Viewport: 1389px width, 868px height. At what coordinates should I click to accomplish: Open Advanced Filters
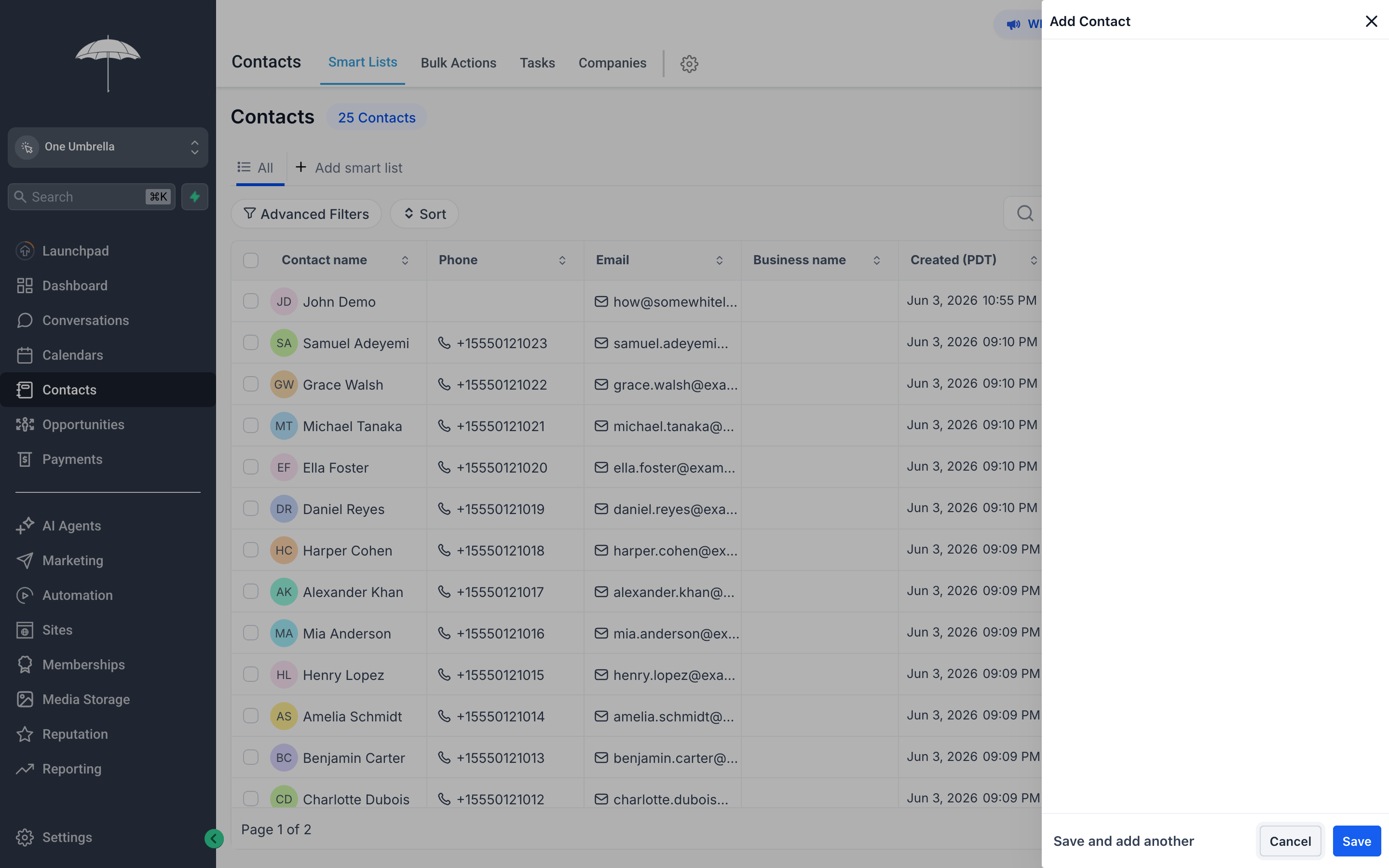tap(306, 214)
